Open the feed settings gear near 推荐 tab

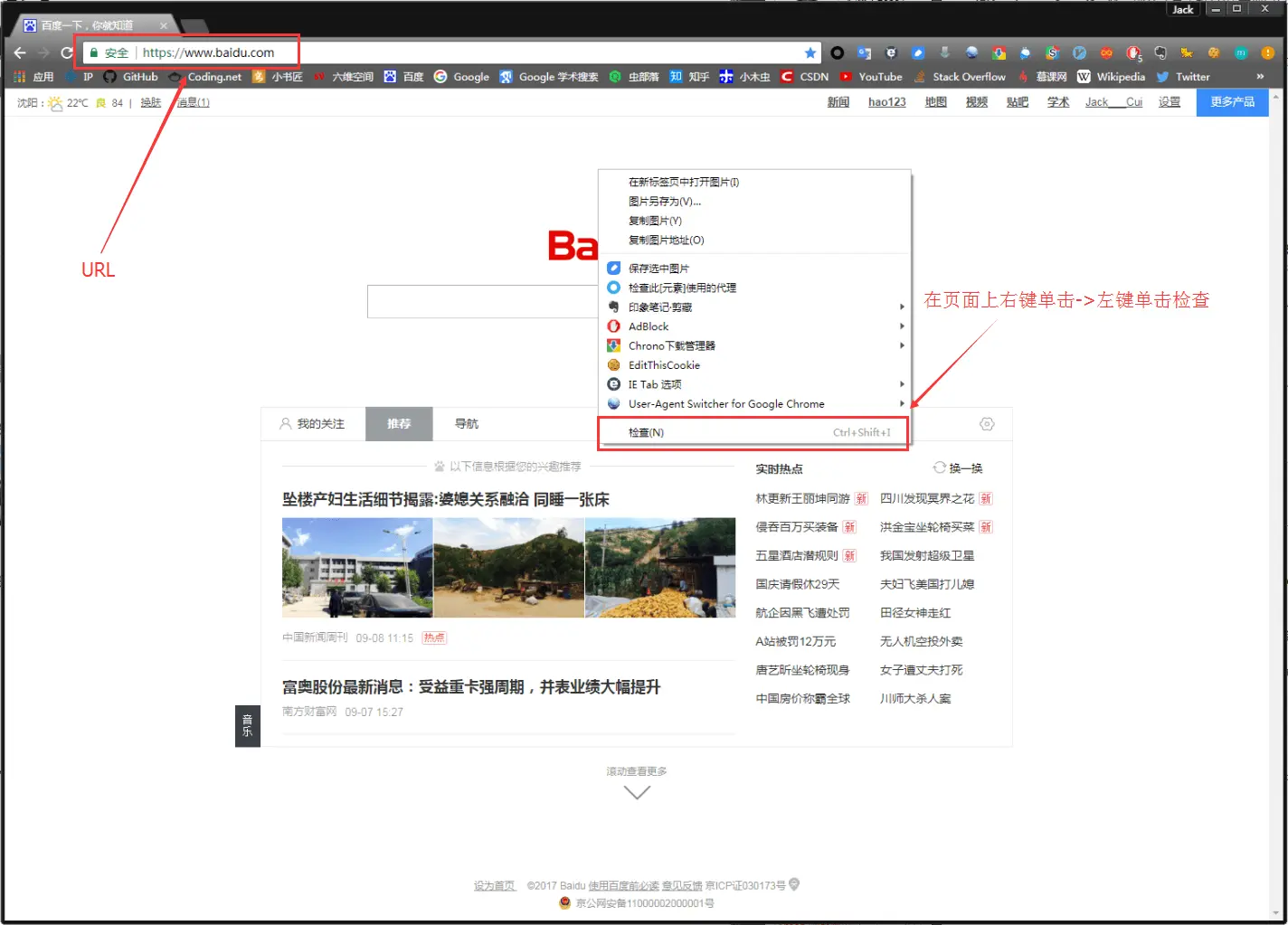coord(987,423)
